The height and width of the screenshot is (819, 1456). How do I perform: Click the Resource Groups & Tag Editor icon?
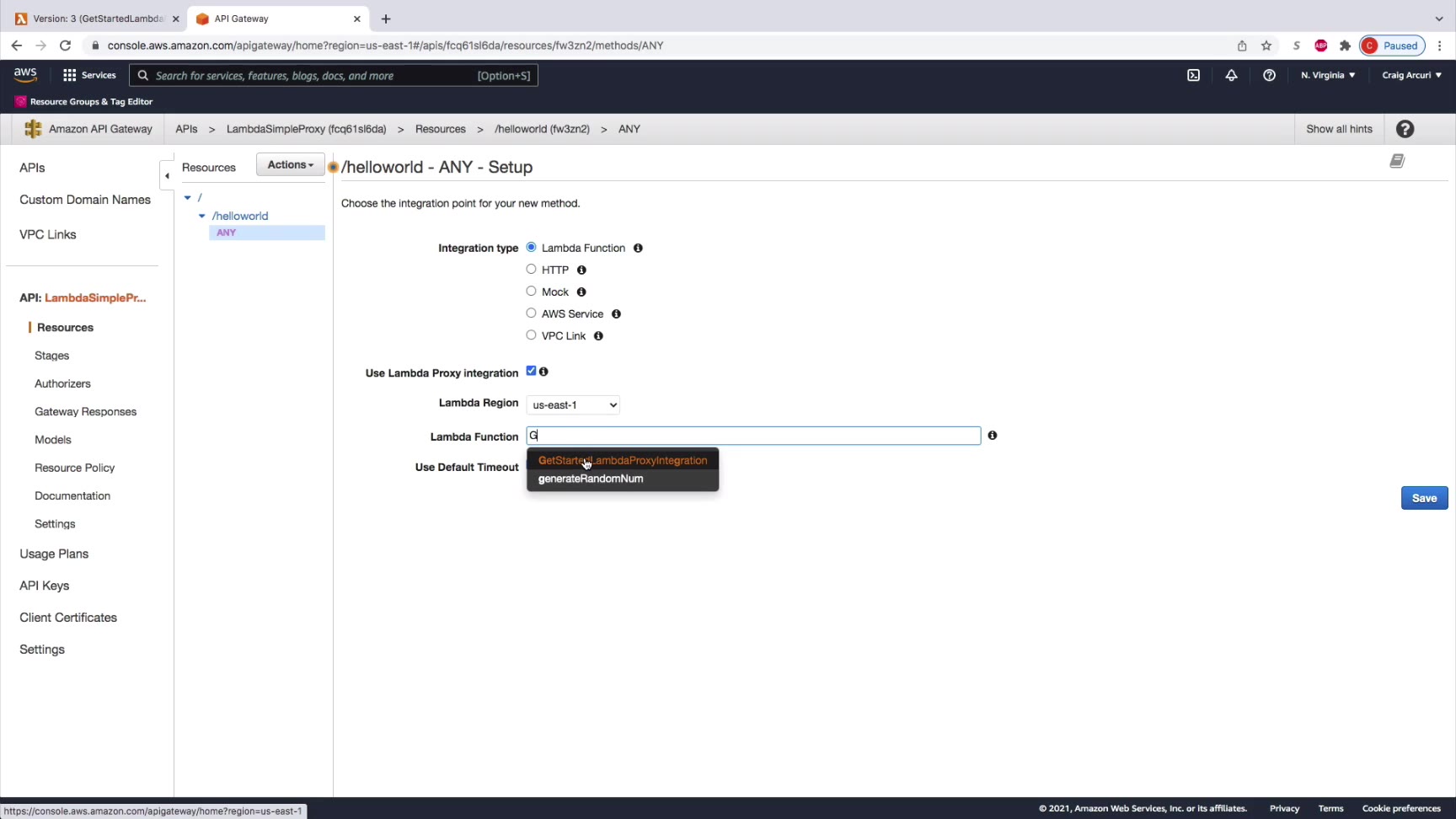[x=20, y=101]
